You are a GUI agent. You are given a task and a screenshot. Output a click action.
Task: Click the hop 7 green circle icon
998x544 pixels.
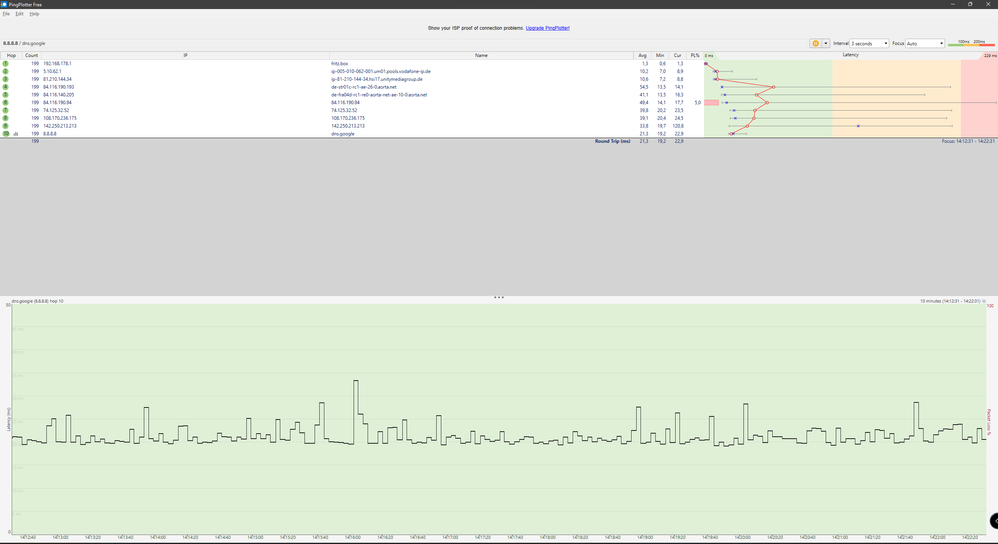tap(6, 110)
